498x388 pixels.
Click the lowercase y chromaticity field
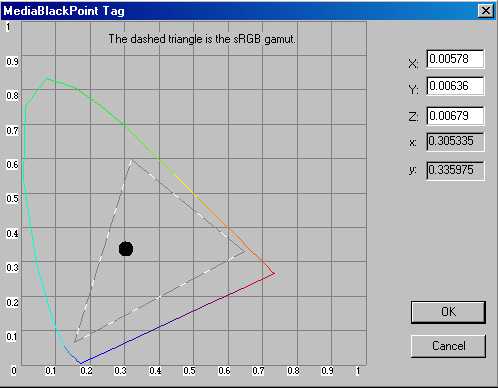[x=455, y=170]
